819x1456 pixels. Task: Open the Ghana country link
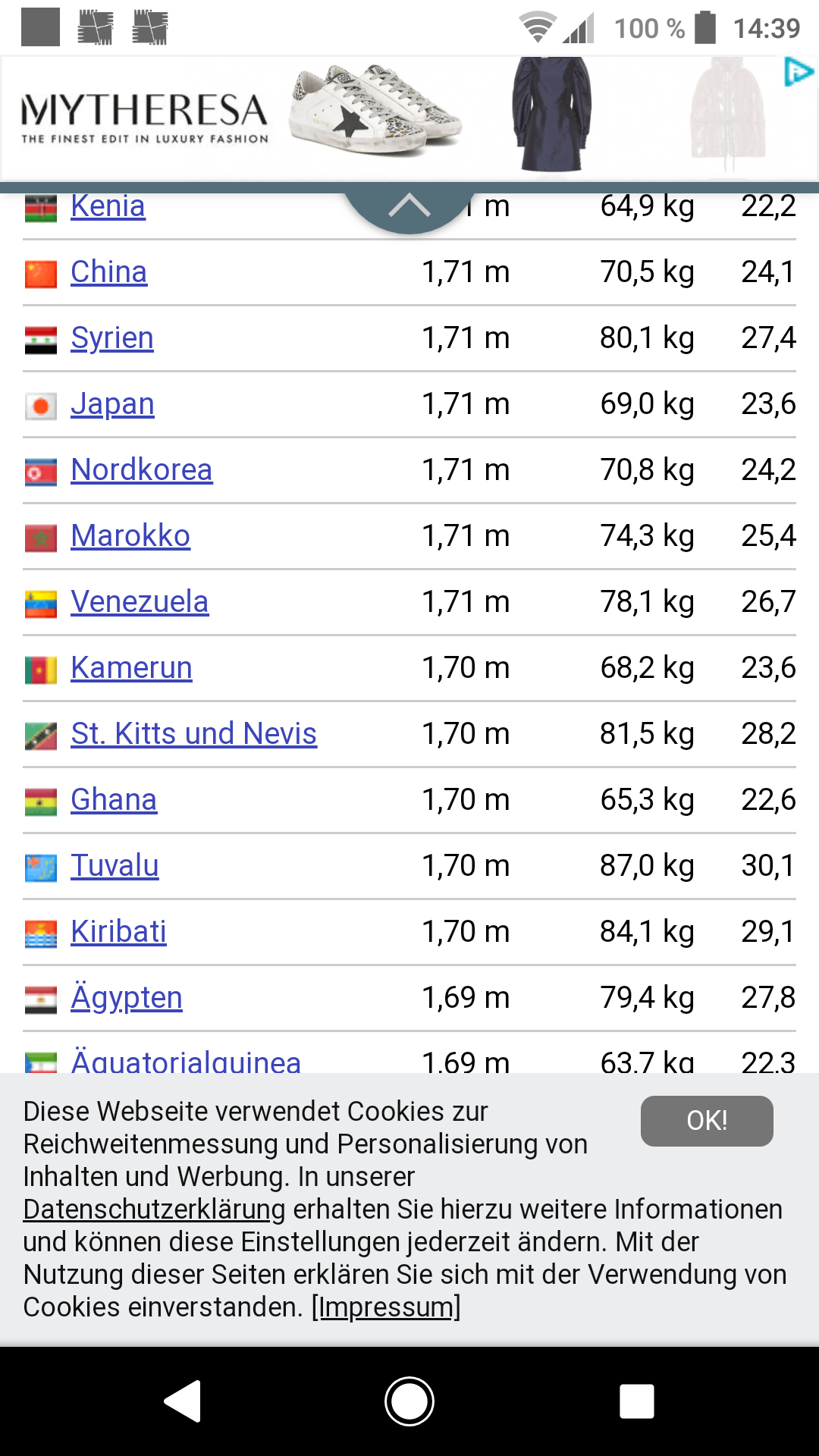pyautogui.click(x=114, y=800)
